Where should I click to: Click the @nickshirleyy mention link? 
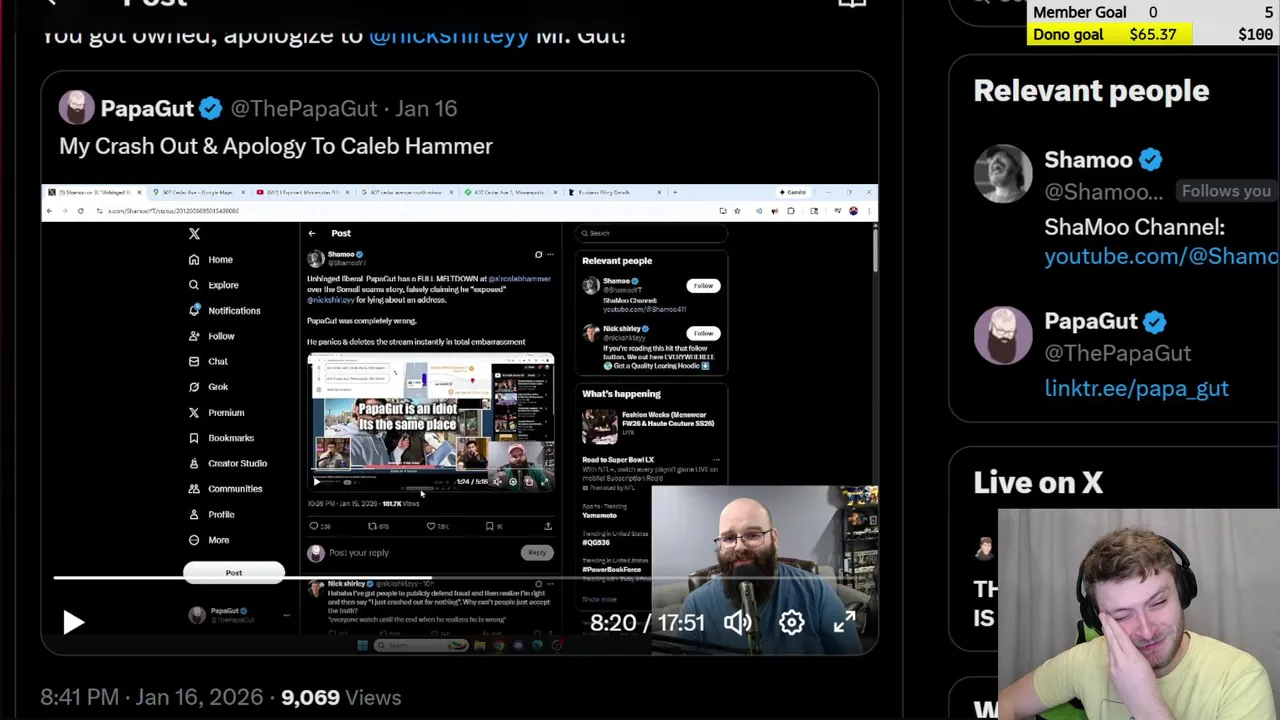[448, 35]
